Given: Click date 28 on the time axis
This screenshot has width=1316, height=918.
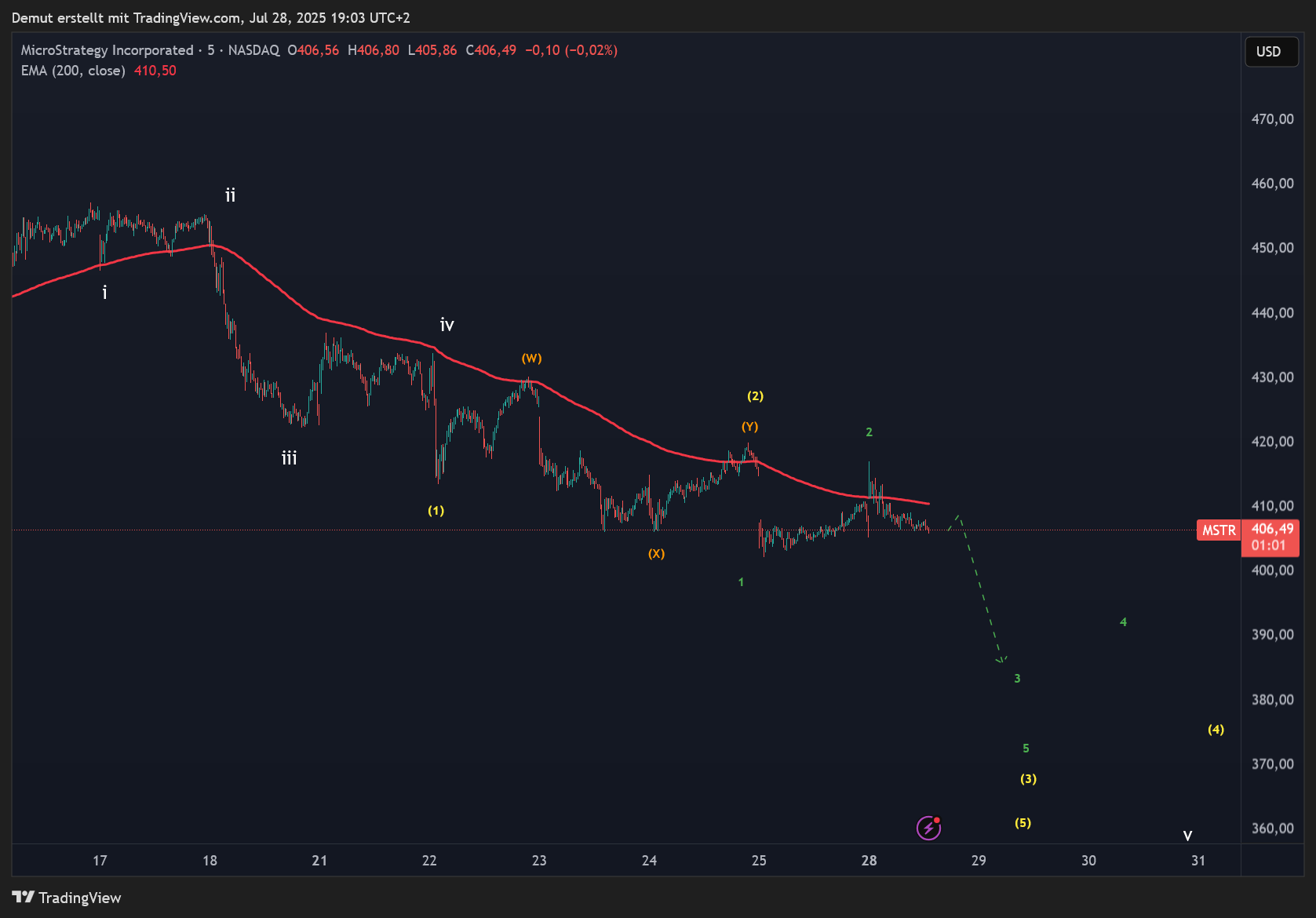Looking at the screenshot, I should pyautogui.click(x=869, y=861).
